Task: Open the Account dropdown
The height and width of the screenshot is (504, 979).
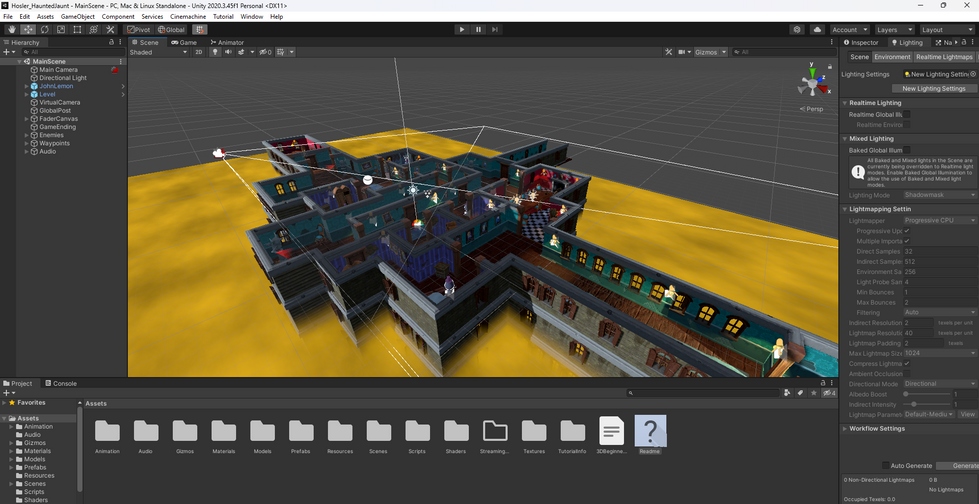Action: [850, 29]
